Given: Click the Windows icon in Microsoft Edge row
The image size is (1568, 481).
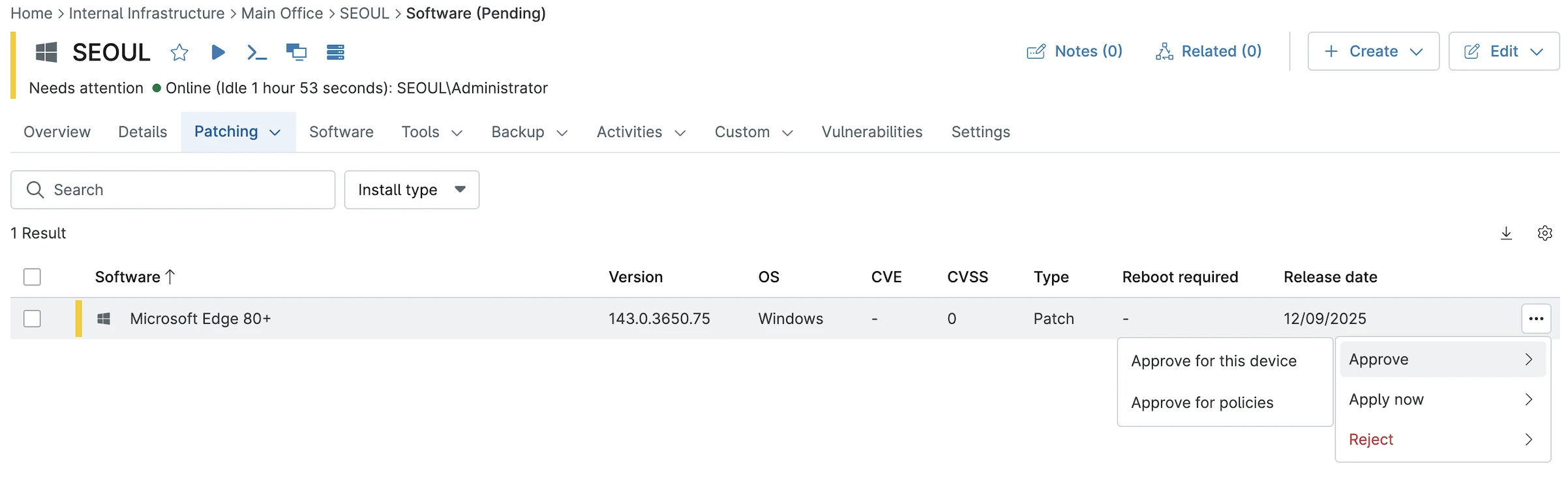Looking at the screenshot, I should pyautogui.click(x=104, y=319).
